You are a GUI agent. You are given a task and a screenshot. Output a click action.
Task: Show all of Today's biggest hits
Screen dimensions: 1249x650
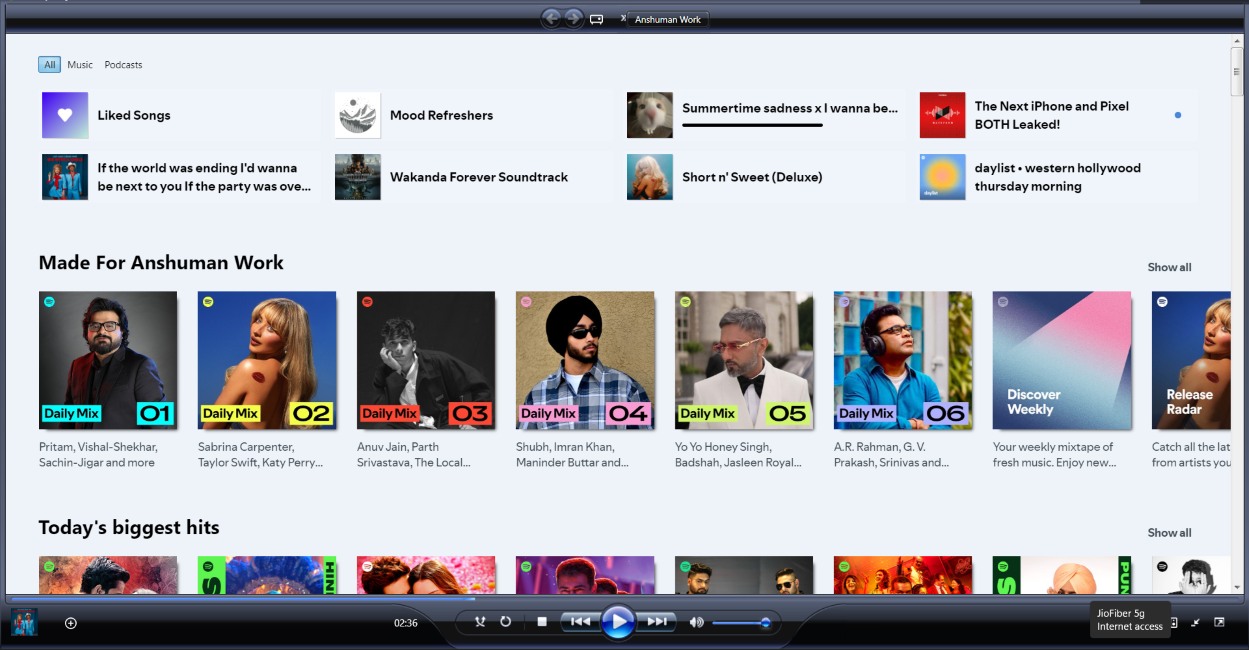(x=1168, y=532)
